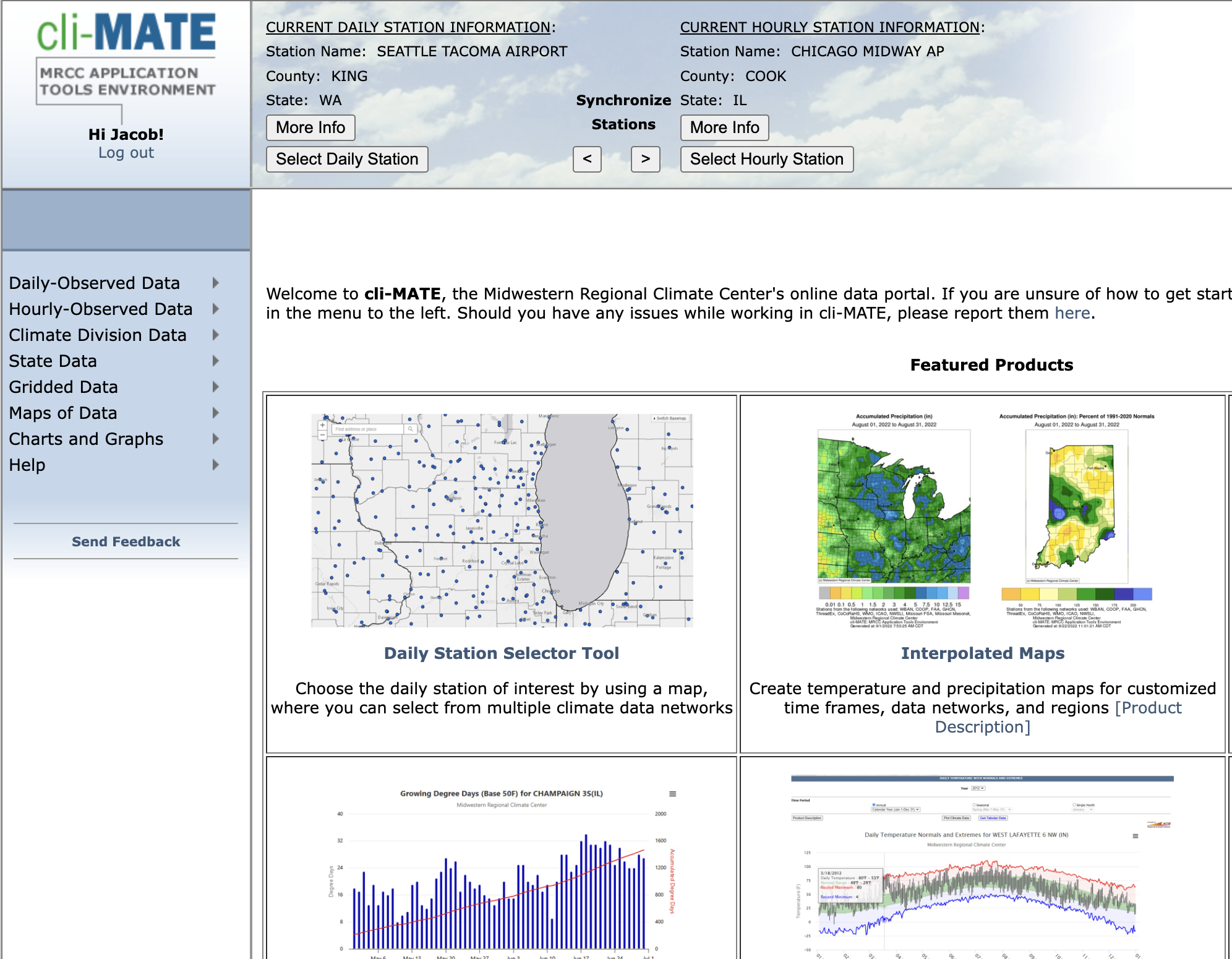Click More Info for Seattle Tacoma station
This screenshot has width=1232, height=959.
coord(310,127)
